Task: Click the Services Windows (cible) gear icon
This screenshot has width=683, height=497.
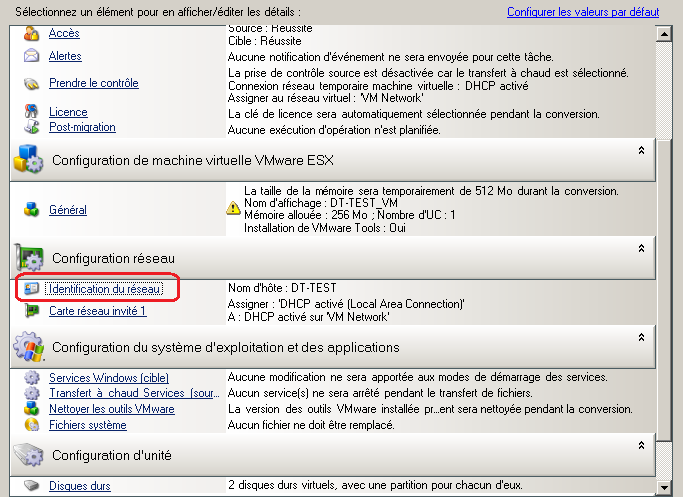Action: coord(31,377)
